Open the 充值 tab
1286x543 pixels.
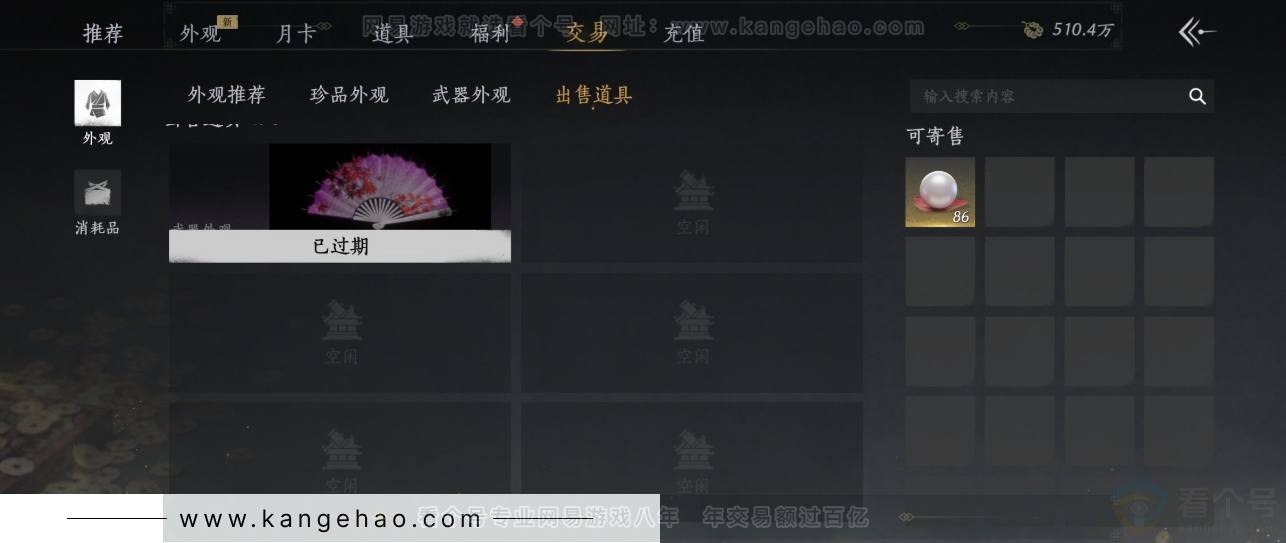[x=684, y=33]
